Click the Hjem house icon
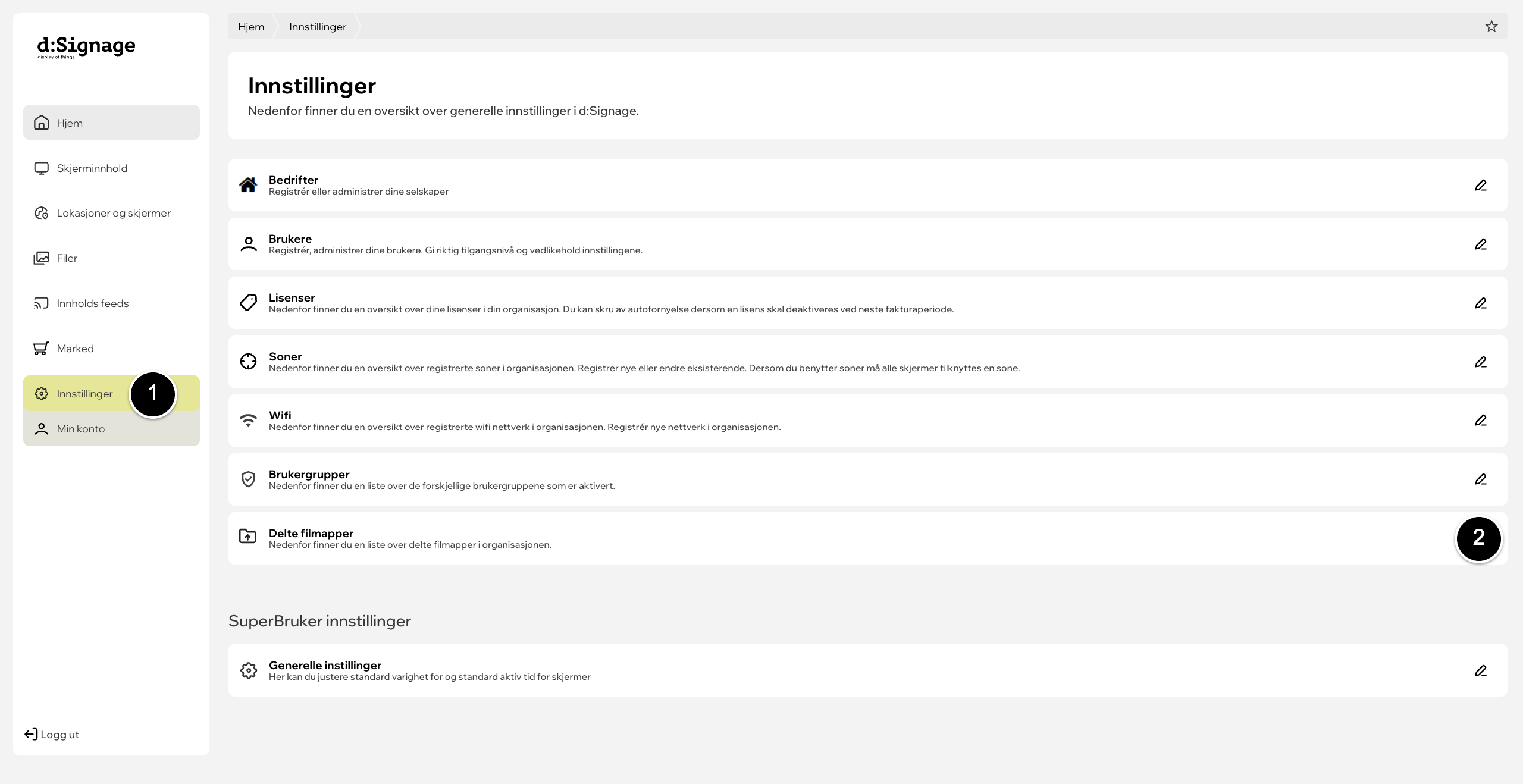The width and height of the screenshot is (1523, 784). click(41, 123)
